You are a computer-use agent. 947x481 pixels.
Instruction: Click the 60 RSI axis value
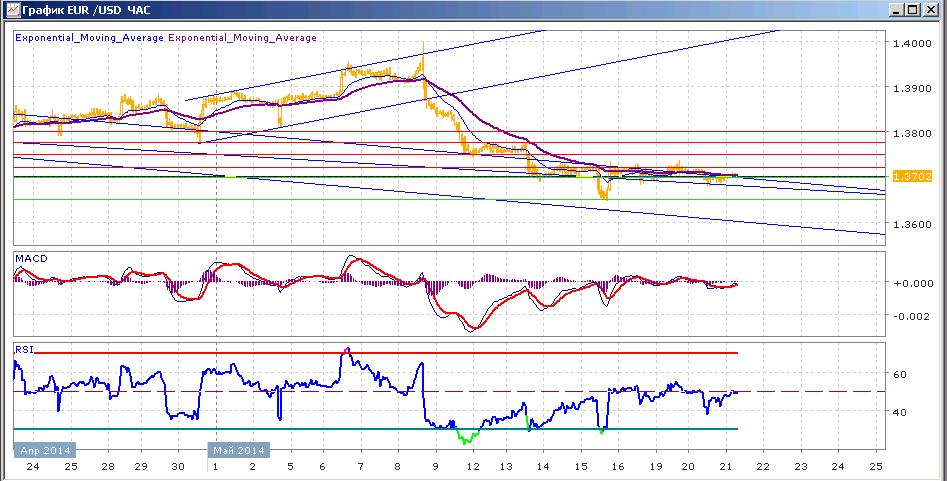click(899, 375)
